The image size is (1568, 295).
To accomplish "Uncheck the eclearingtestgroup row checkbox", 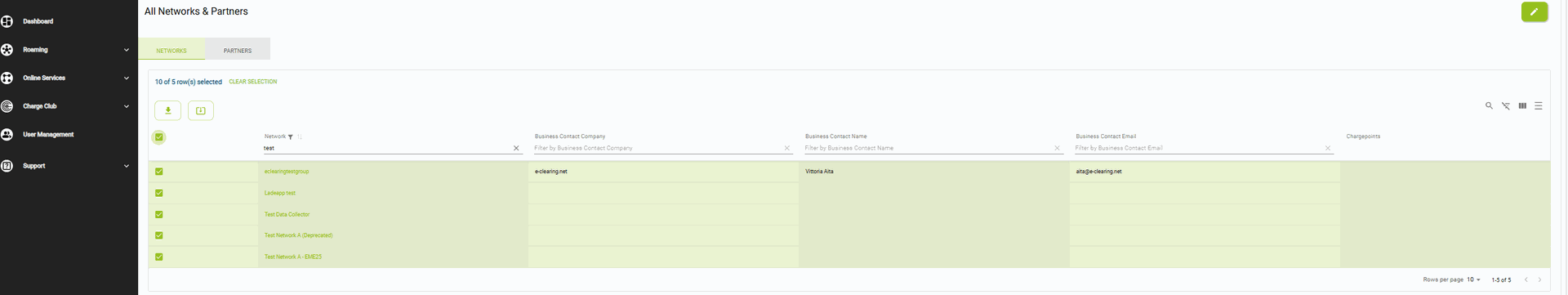I will point(159,172).
